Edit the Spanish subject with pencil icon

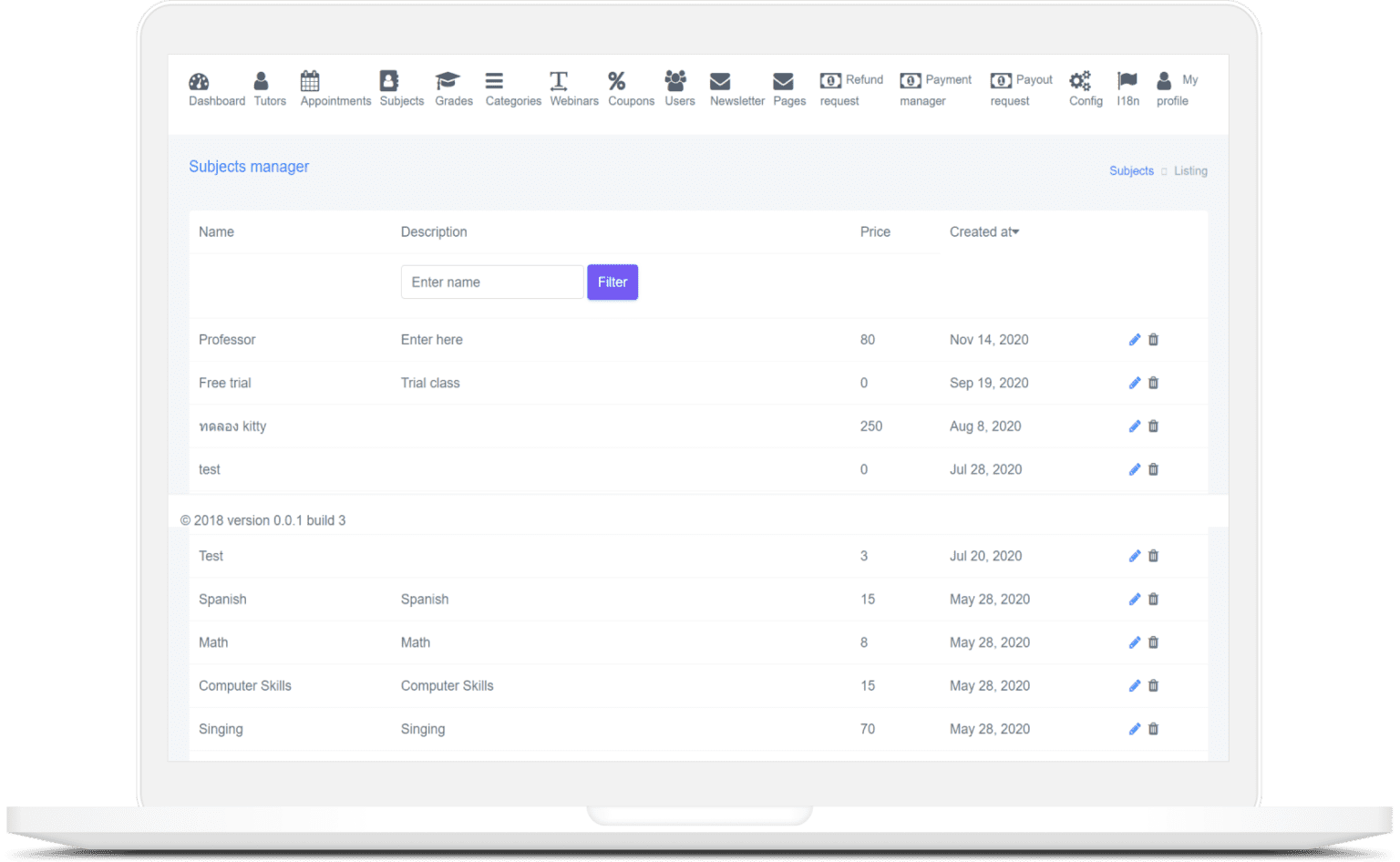pos(1134,599)
